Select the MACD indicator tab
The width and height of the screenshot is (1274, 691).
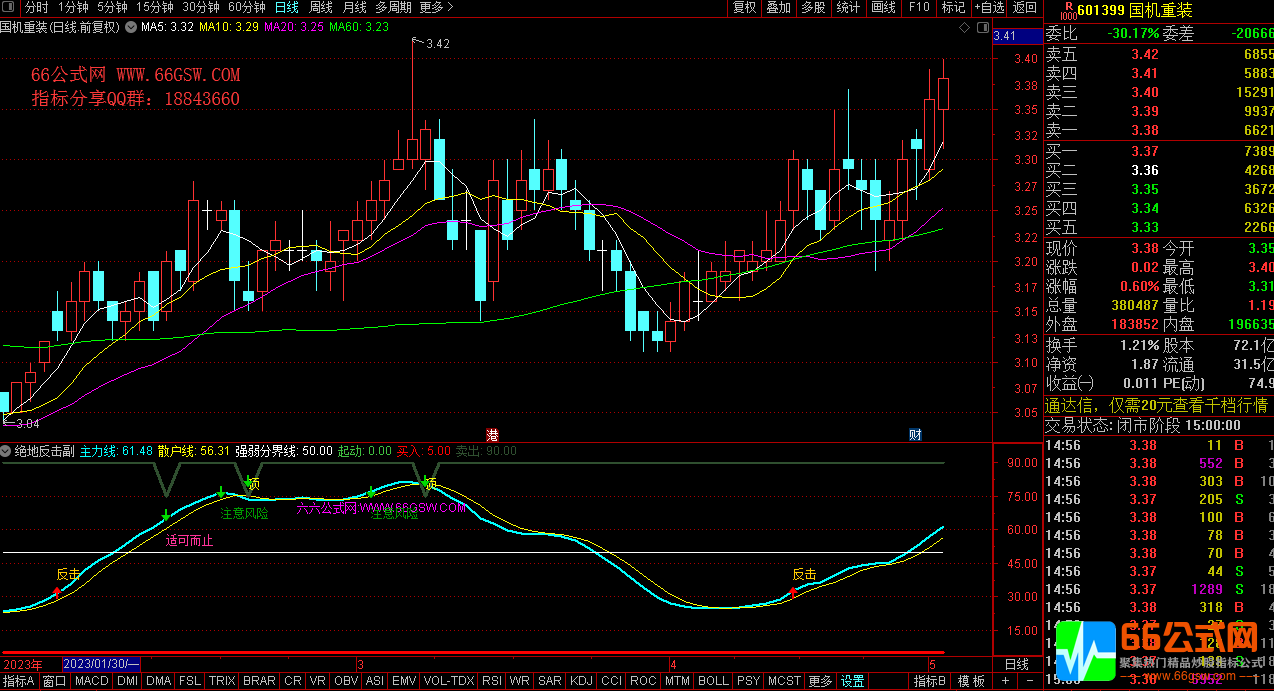click(91, 681)
